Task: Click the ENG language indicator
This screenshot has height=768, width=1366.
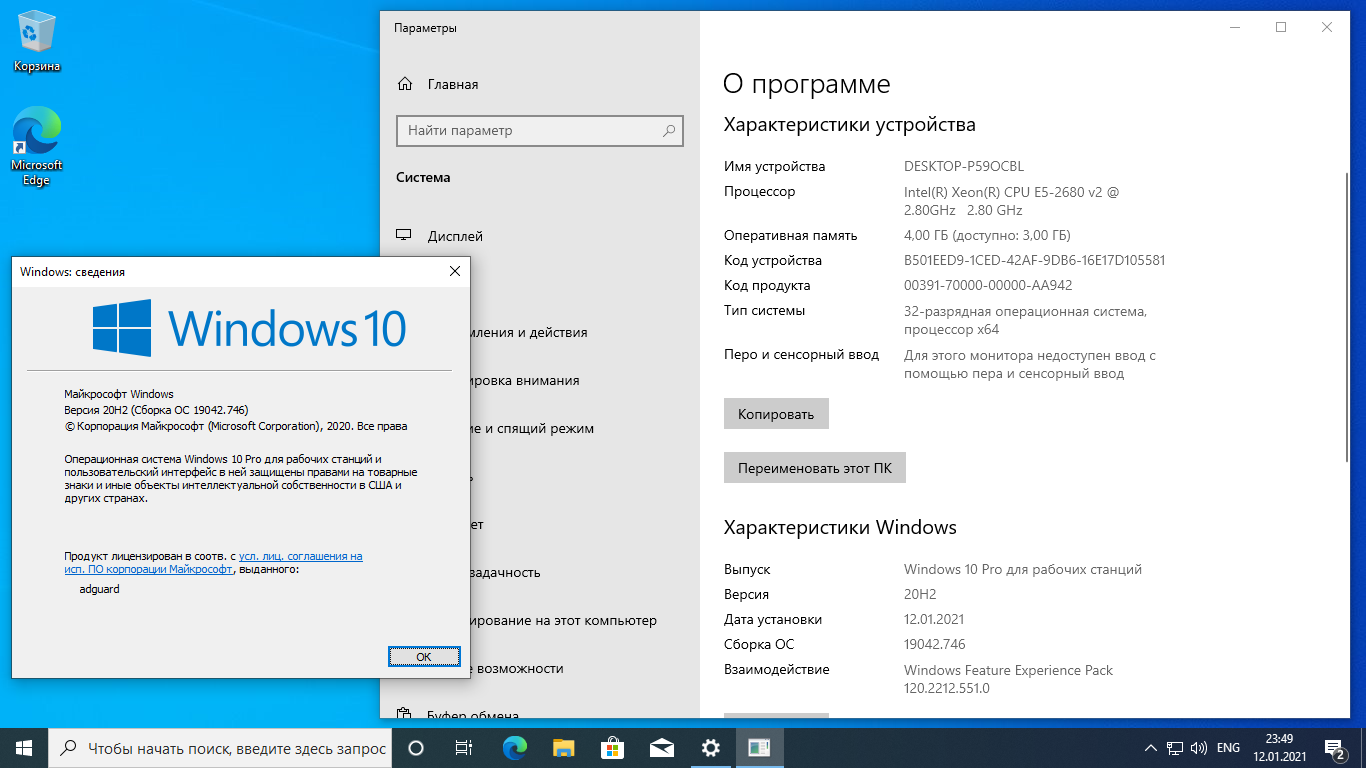Action: tap(1228, 748)
